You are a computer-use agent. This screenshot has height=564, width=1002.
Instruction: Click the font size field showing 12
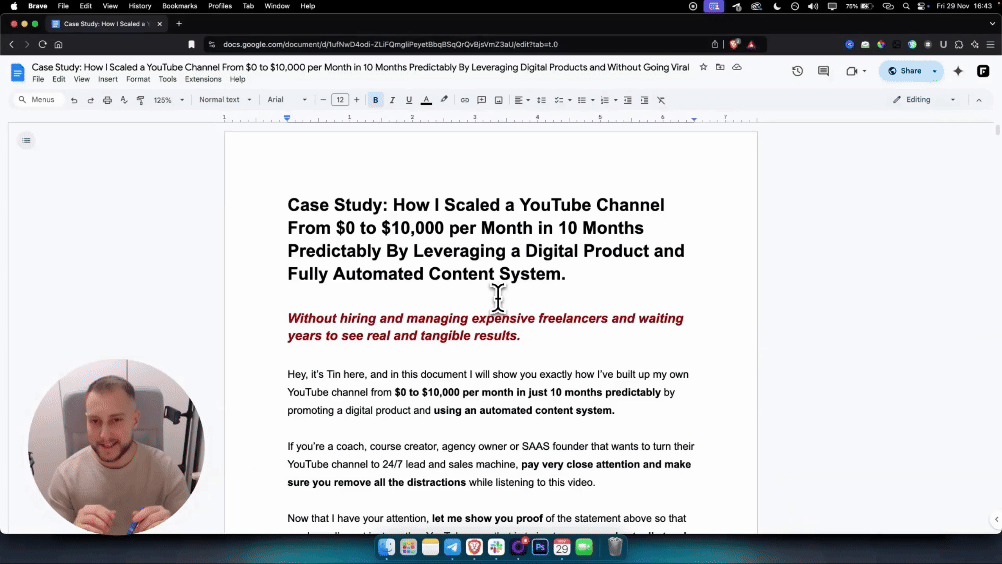pyautogui.click(x=340, y=100)
